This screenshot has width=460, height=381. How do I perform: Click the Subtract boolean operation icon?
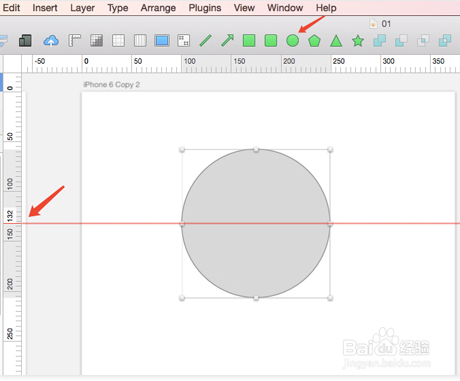401,41
